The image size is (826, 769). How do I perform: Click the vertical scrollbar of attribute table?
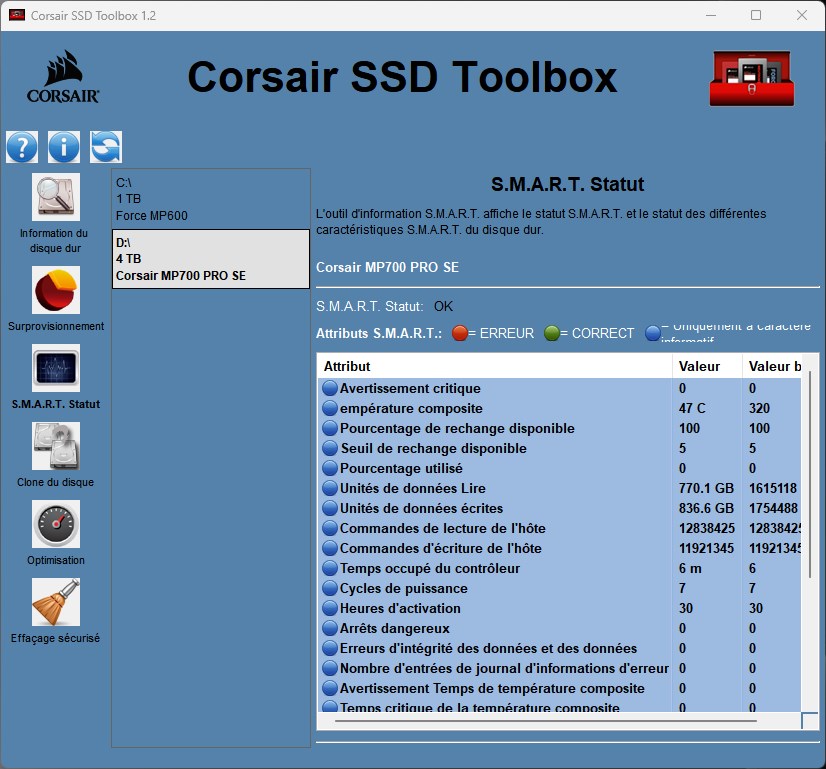click(x=810, y=474)
